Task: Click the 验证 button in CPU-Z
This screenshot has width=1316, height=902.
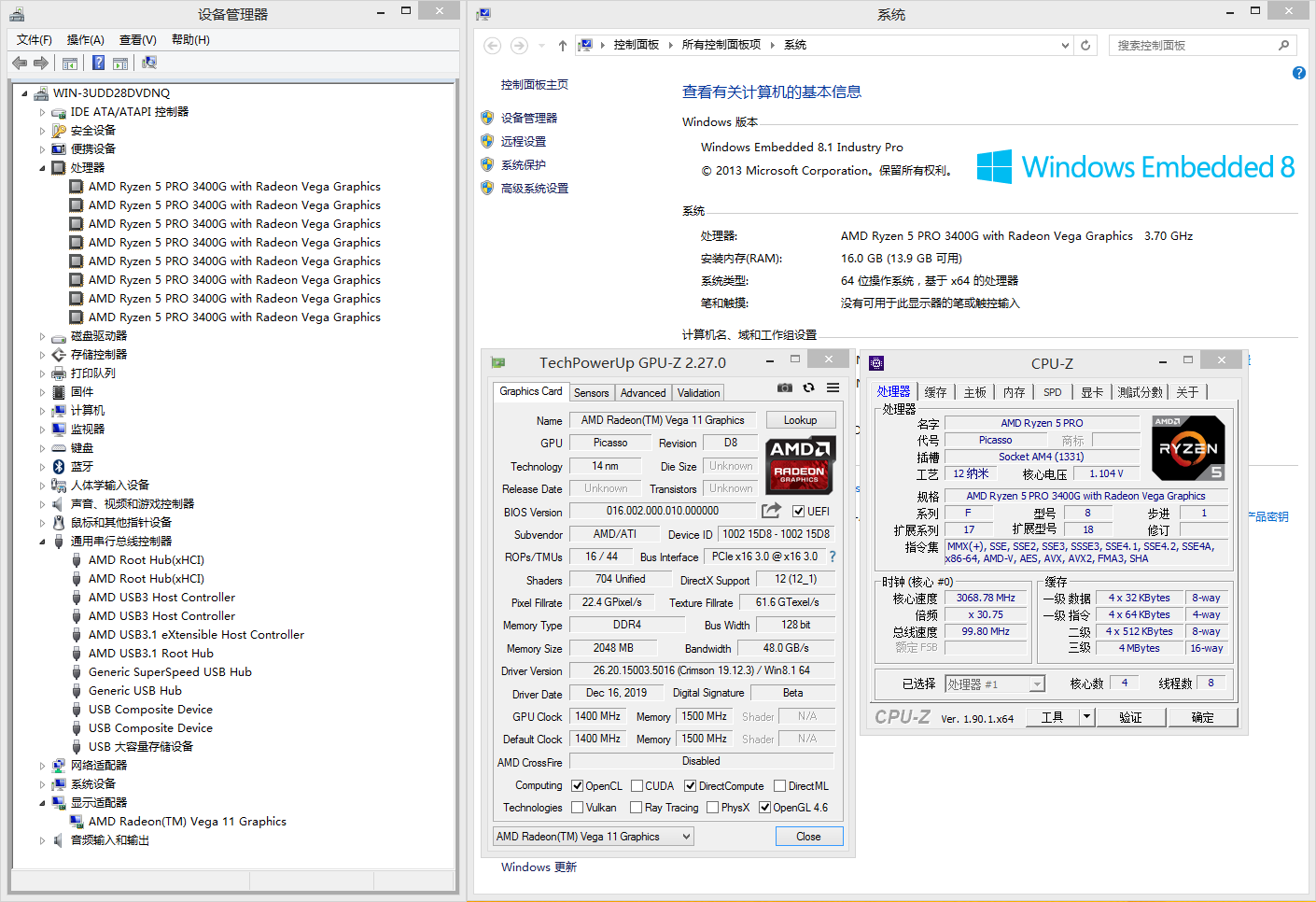Action: pyautogui.click(x=1130, y=717)
